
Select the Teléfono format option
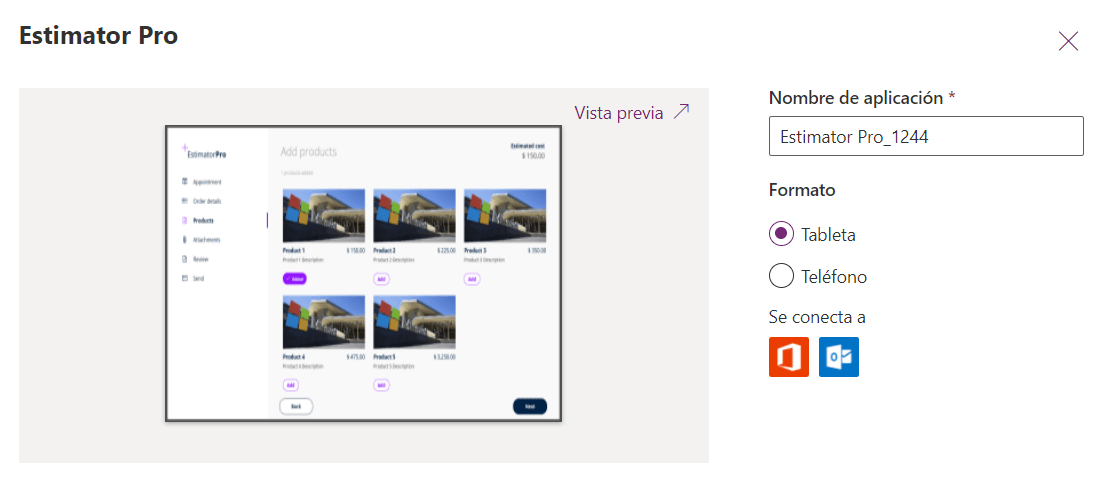[781, 275]
